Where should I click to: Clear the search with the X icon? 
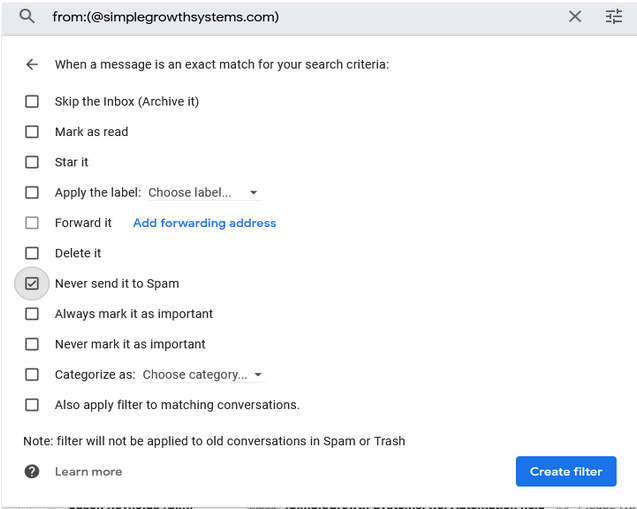(x=575, y=17)
